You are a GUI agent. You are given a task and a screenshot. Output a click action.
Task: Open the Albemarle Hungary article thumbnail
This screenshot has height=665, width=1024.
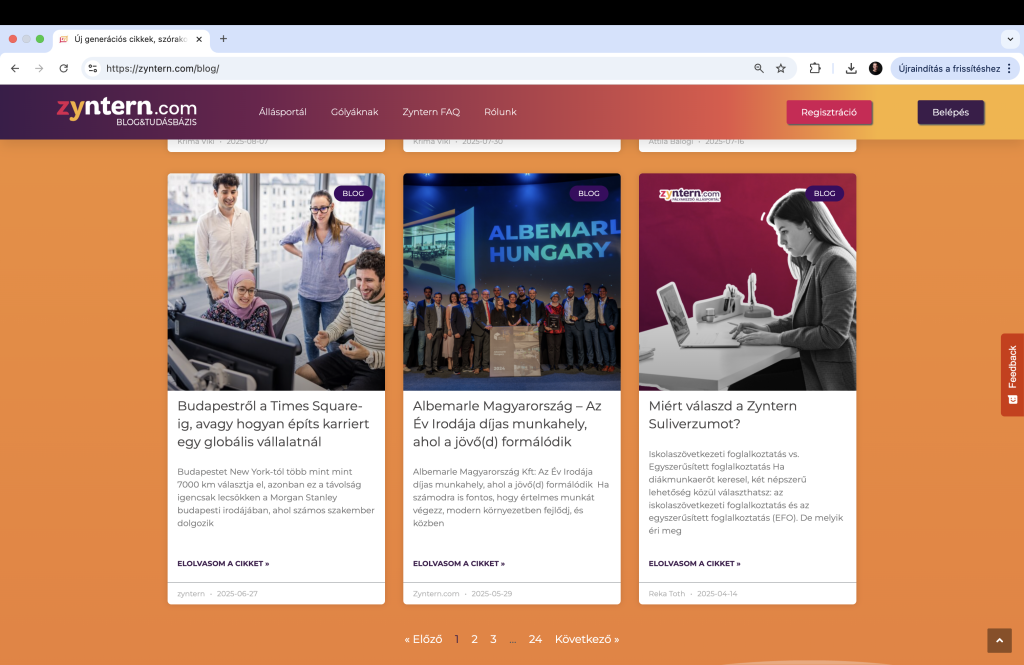(x=512, y=282)
